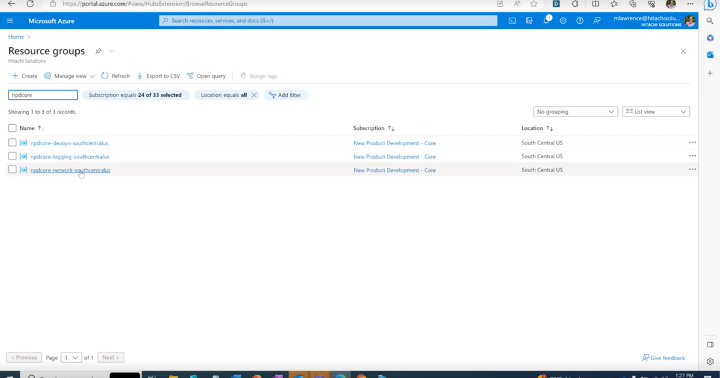
Task: Open the Bing Copilot sidebar icon
Action: tap(710, 4)
